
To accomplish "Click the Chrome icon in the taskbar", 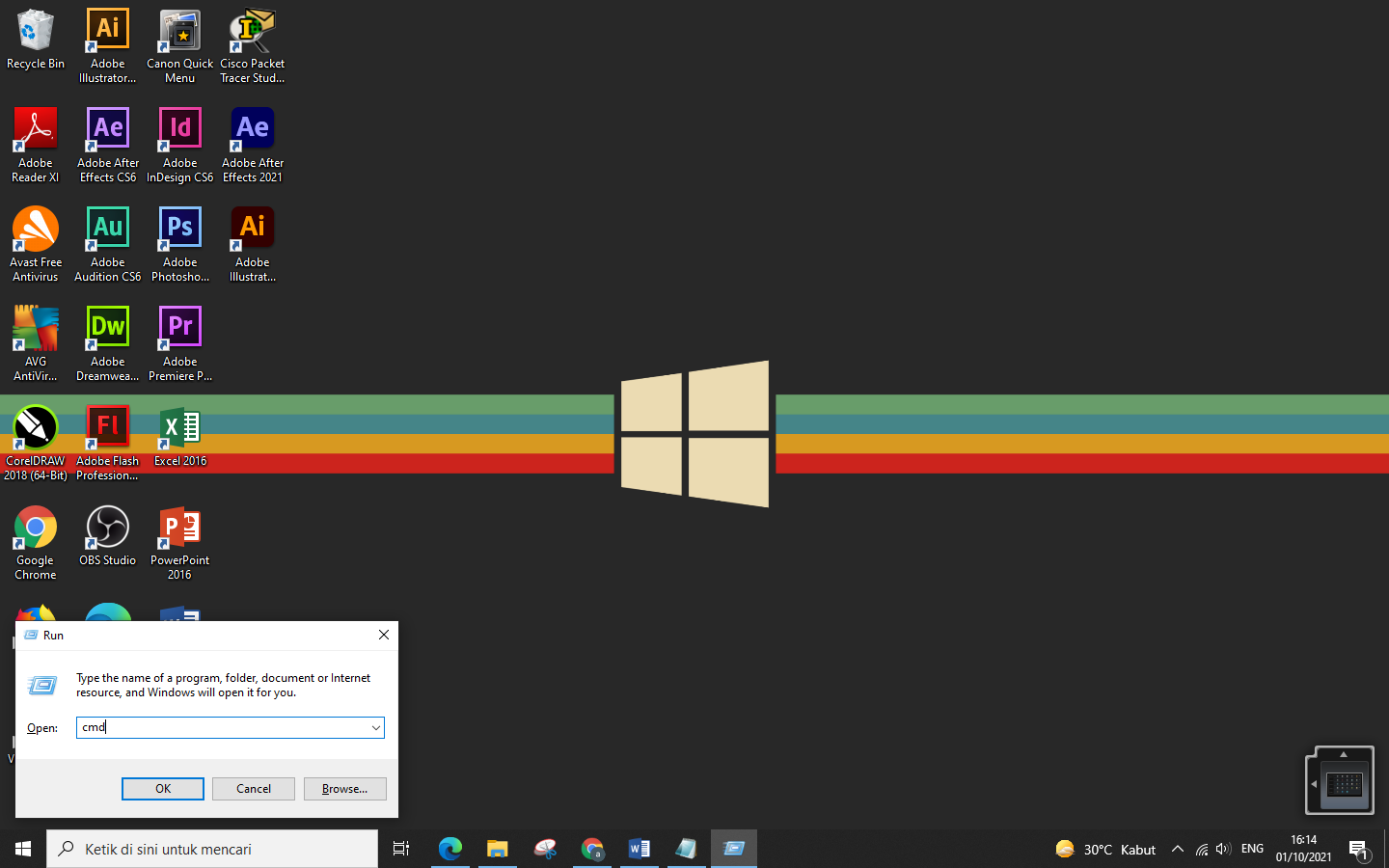I will [x=592, y=849].
